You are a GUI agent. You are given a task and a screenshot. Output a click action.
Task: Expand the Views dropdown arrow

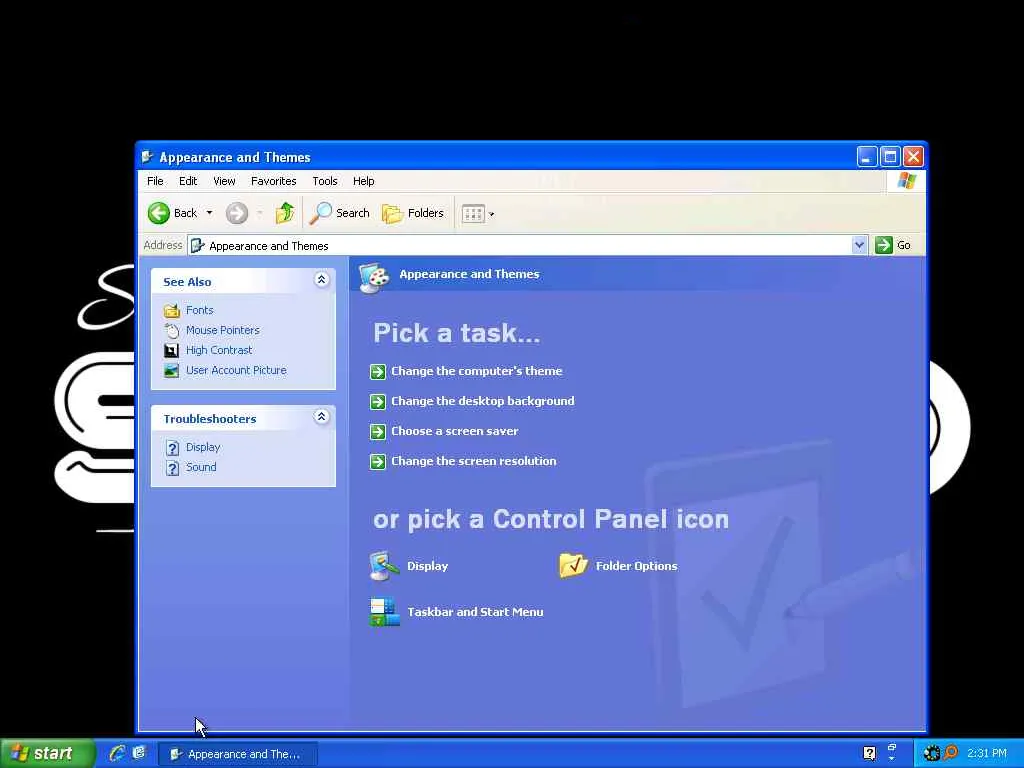[492, 214]
